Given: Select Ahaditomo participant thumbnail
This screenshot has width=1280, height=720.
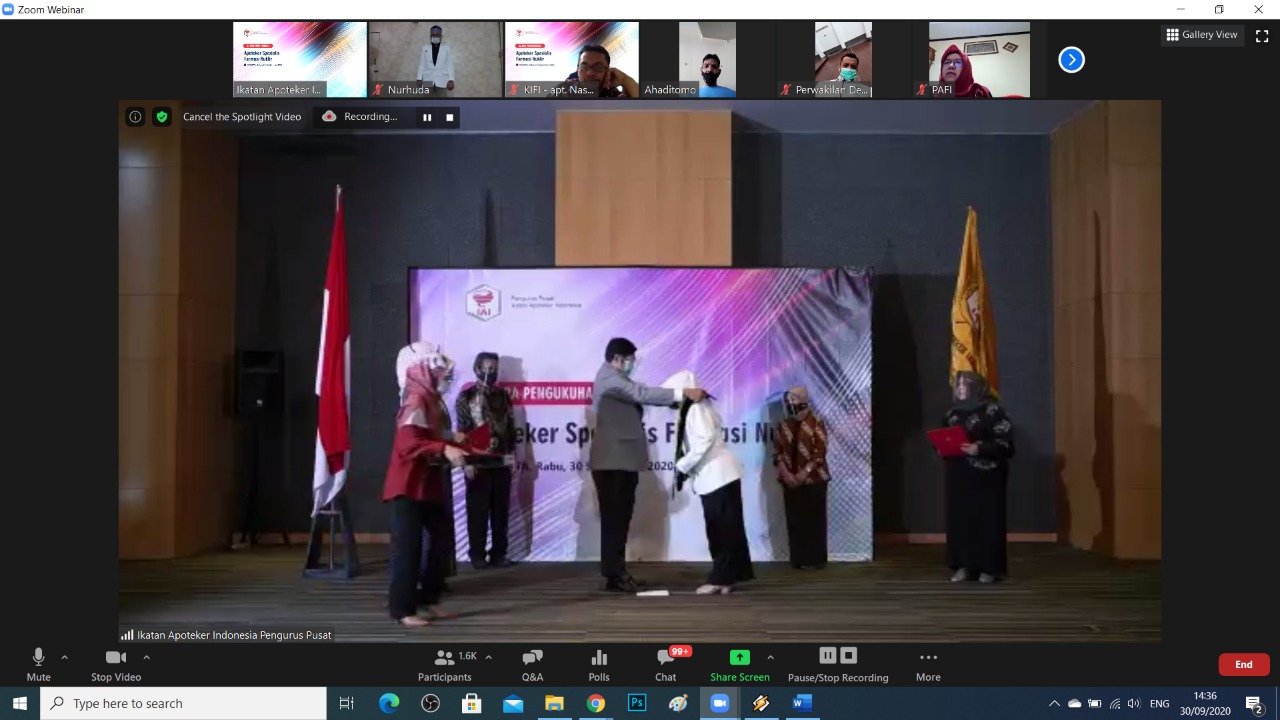Looking at the screenshot, I should (x=708, y=60).
